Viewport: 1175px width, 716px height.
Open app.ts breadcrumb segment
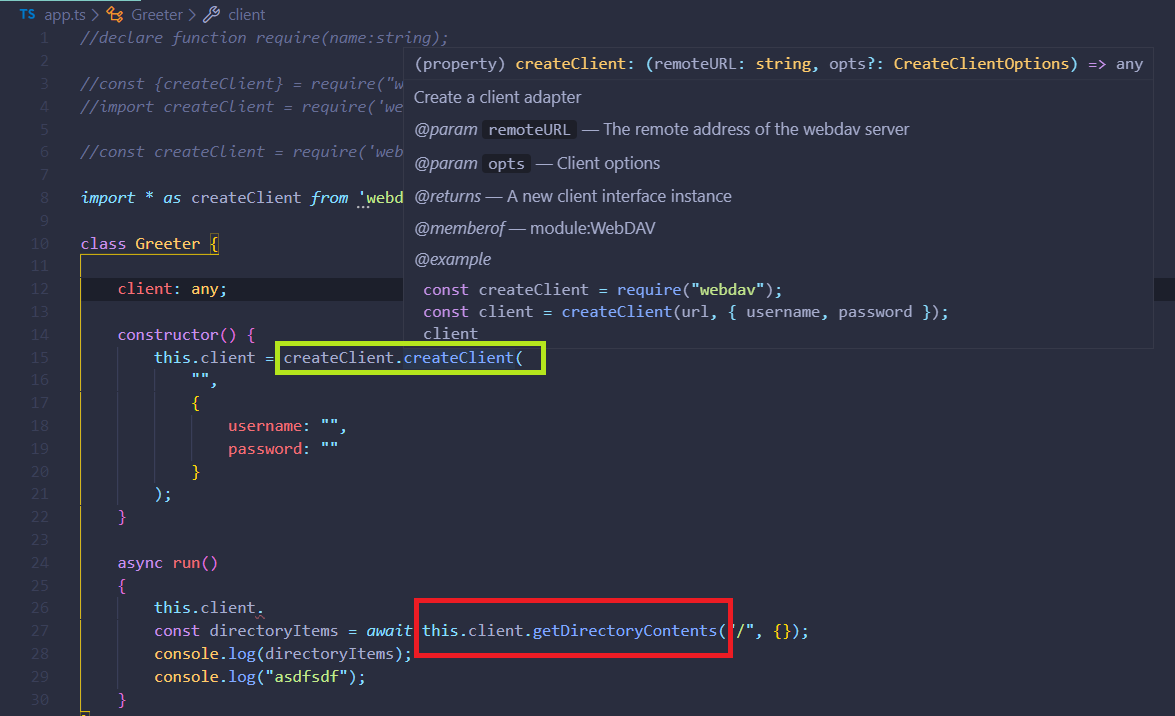click(x=64, y=15)
